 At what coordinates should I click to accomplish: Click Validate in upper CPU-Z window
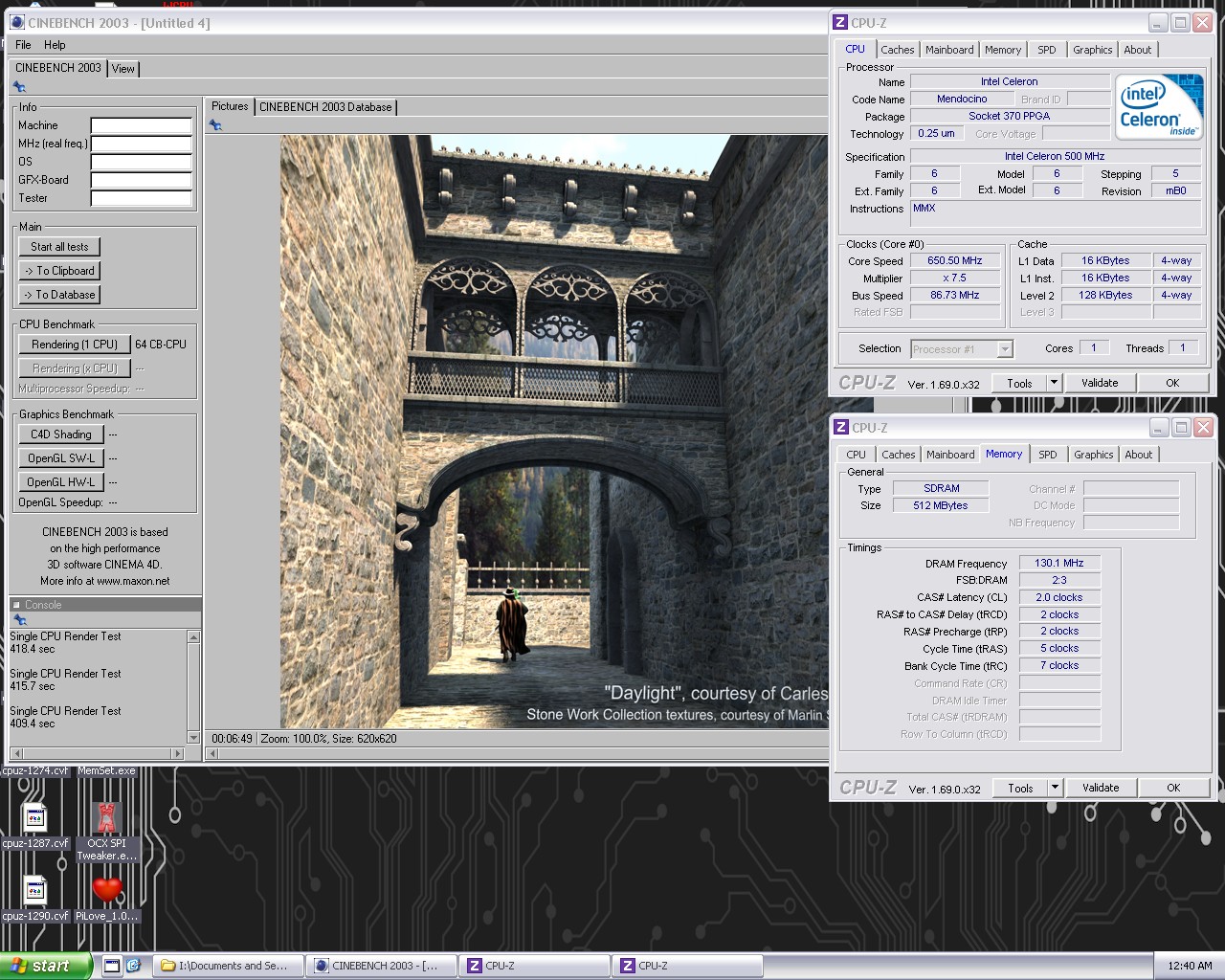point(1100,383)
